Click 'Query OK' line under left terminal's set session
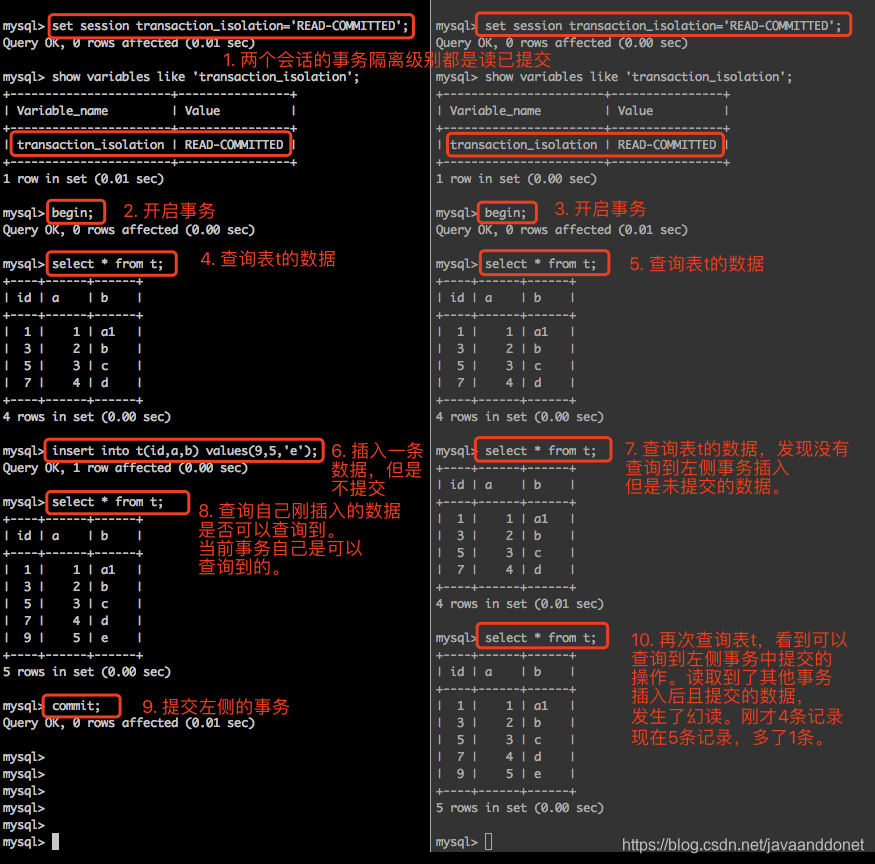The image size is (875, 864). pos(129,43)
